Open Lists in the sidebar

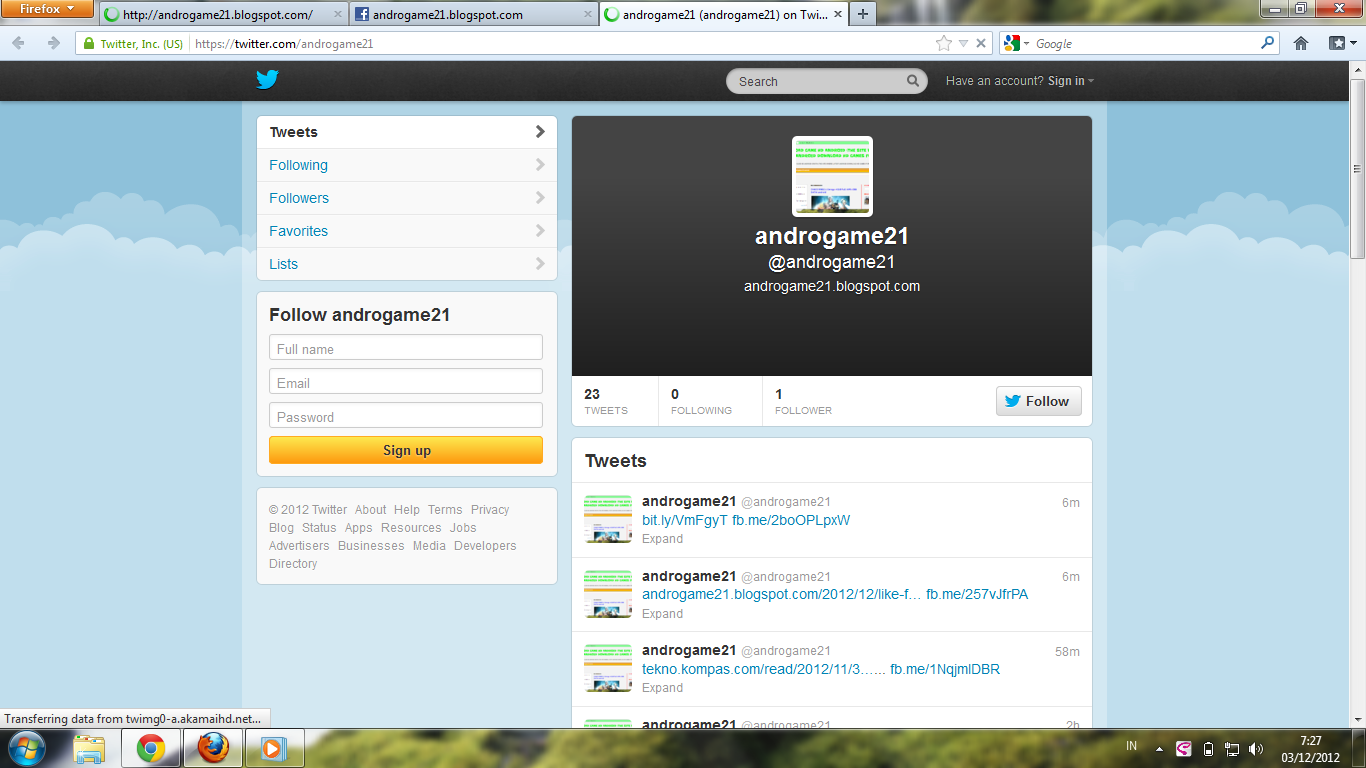coord(407,264)
